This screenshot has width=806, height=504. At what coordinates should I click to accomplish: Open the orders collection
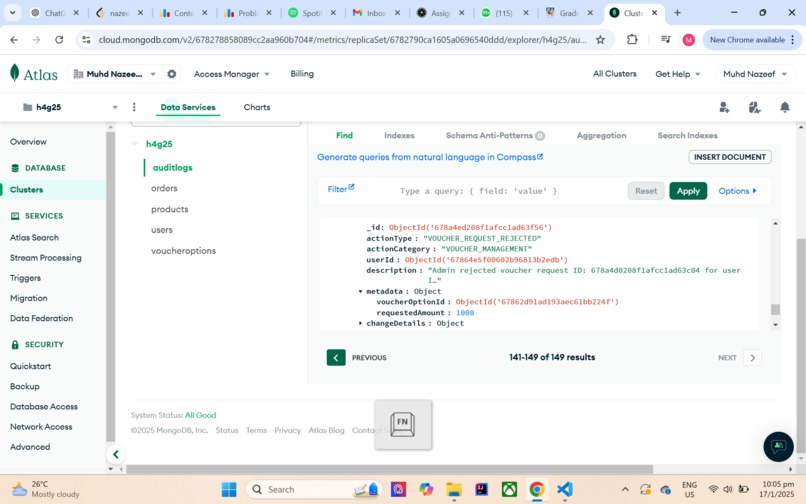pyautogui.click(x=164, y=188)
